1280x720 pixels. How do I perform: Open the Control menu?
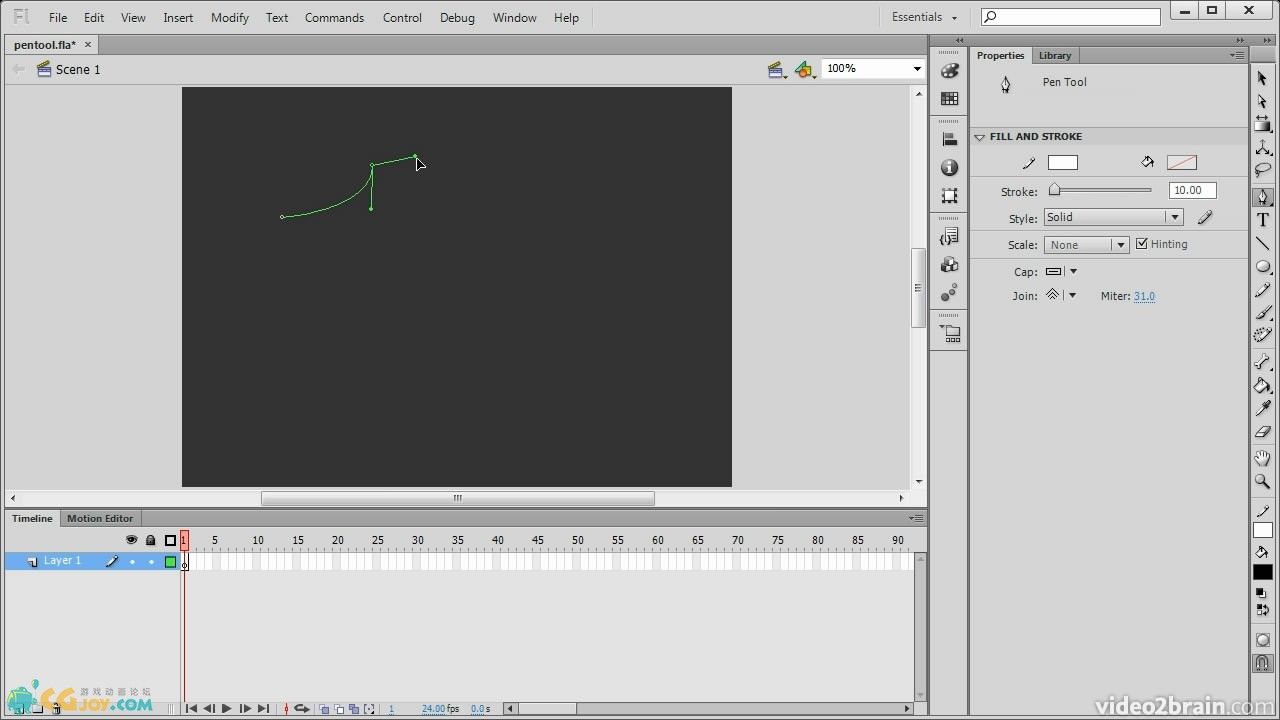pyautogui.click(x=402, y=18)
